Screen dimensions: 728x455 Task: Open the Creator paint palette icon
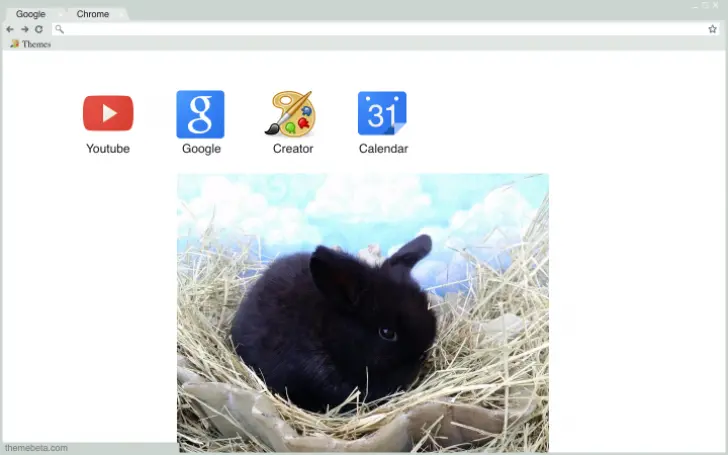[x=291, y=114]
